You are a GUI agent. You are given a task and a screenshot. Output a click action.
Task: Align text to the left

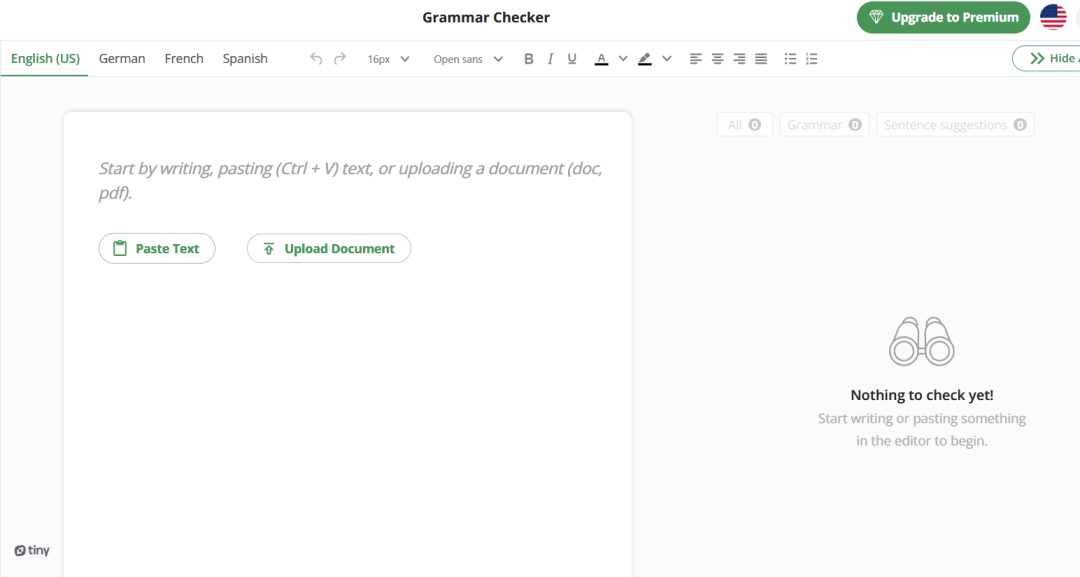click(696, 59)
